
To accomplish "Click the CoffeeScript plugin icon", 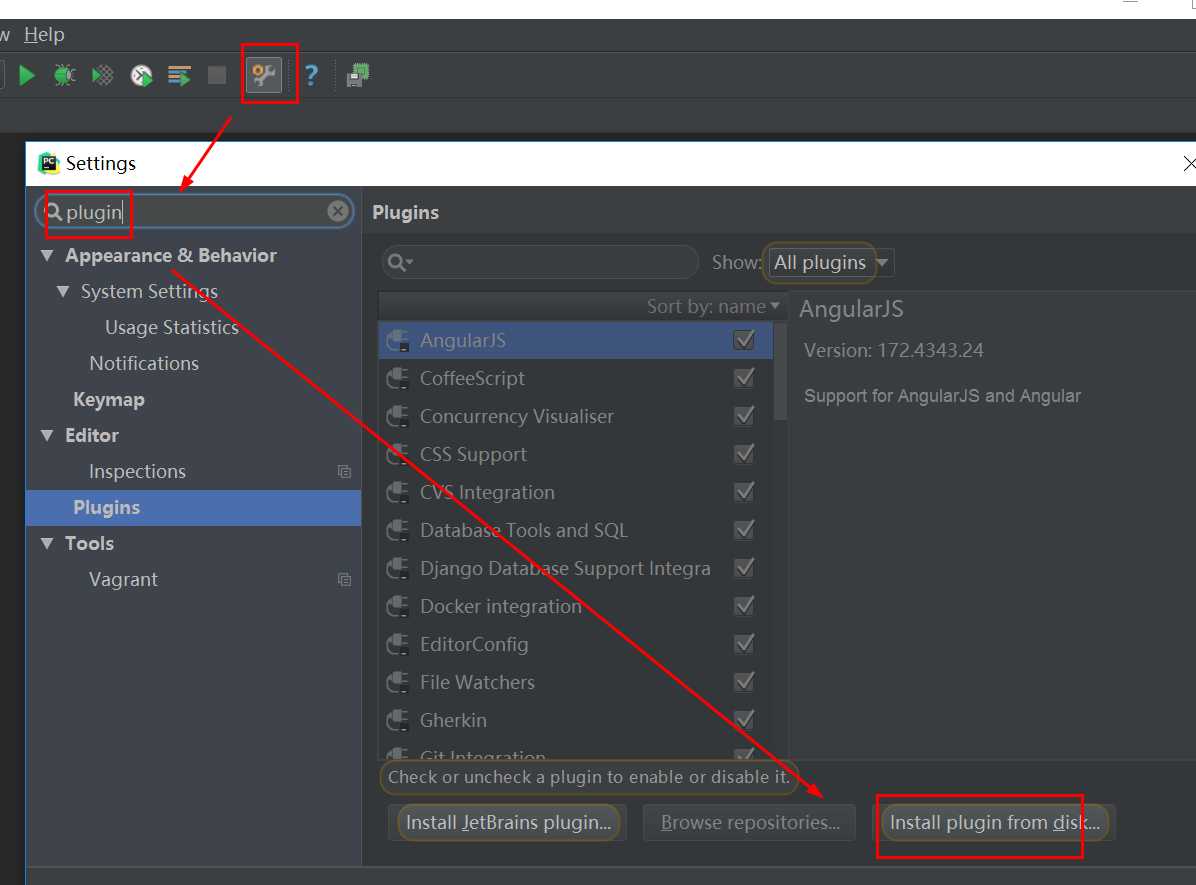I will (397, 378).
